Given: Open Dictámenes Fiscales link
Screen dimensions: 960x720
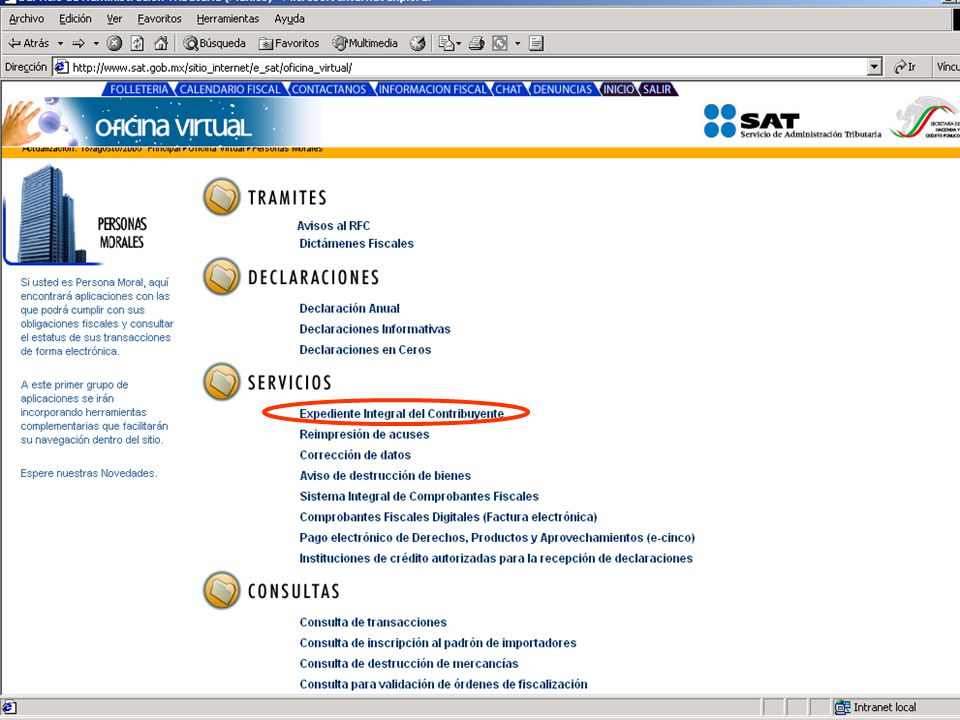Looking at the screenshot, I should click(x=356, y=244).
